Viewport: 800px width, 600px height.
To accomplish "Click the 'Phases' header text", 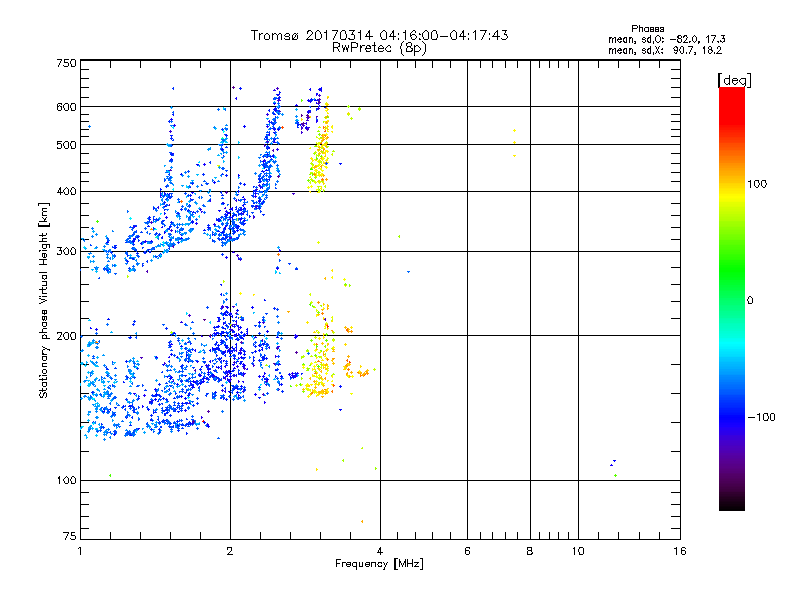I will coord(647,29).
